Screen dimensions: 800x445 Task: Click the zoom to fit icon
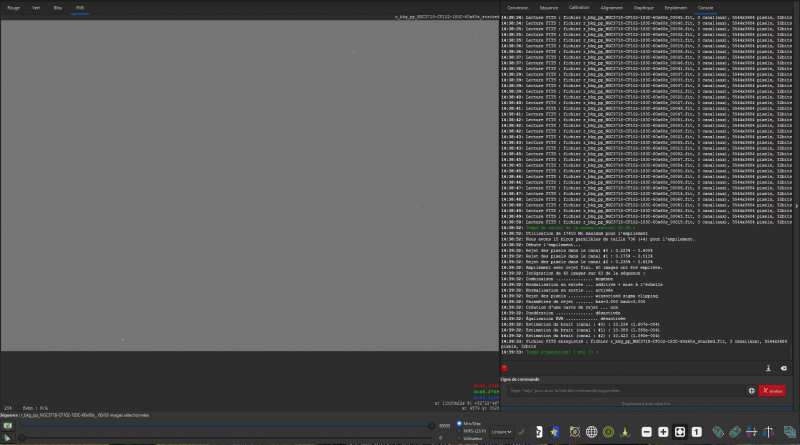click(x=680, y=432)
